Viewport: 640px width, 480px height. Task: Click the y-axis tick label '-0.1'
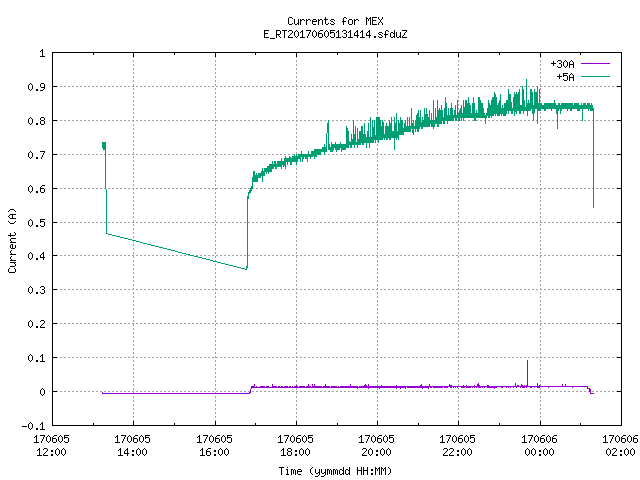(x=33, y=426)
